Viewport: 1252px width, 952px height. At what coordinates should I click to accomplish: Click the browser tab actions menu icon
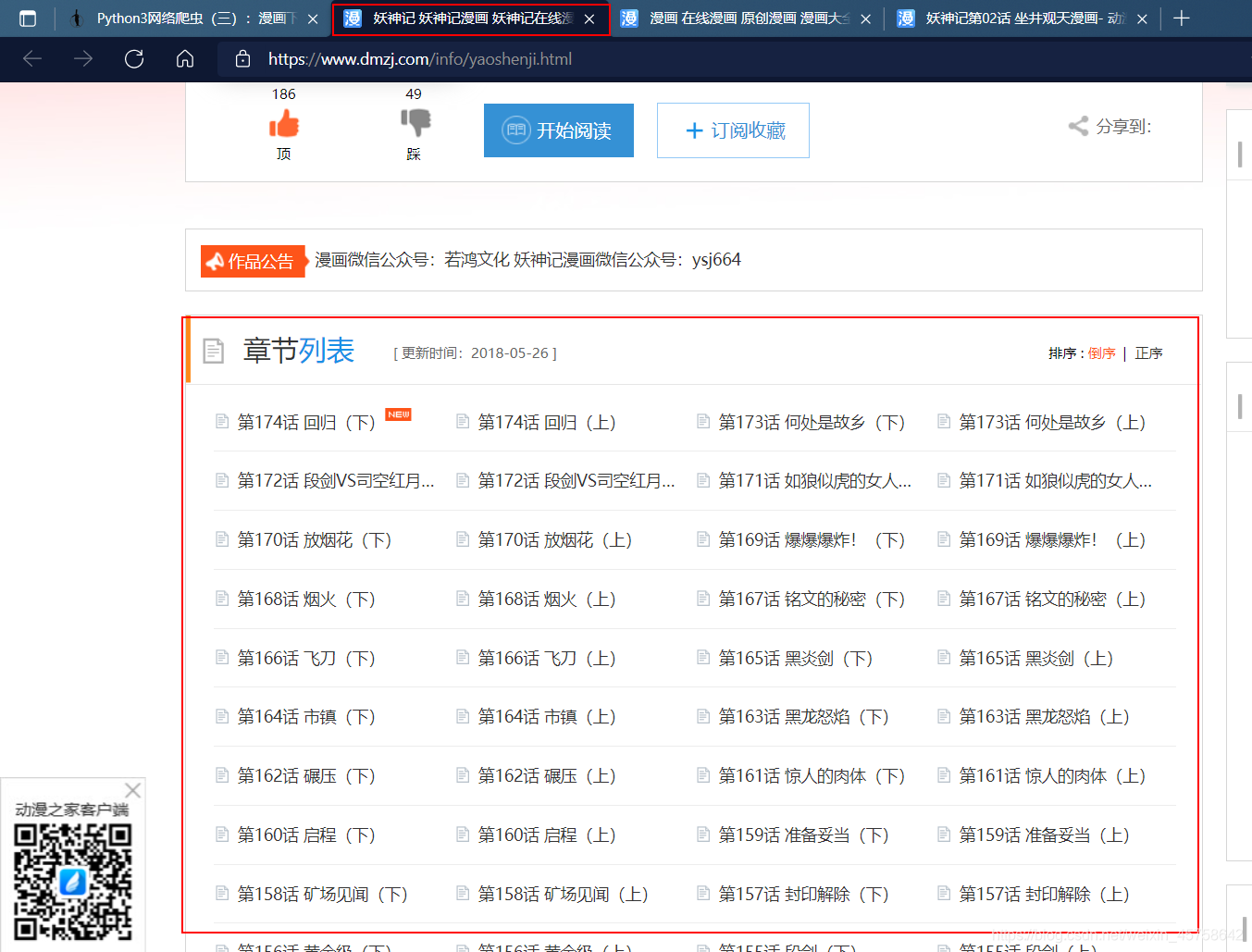click(x=28, y=19)
